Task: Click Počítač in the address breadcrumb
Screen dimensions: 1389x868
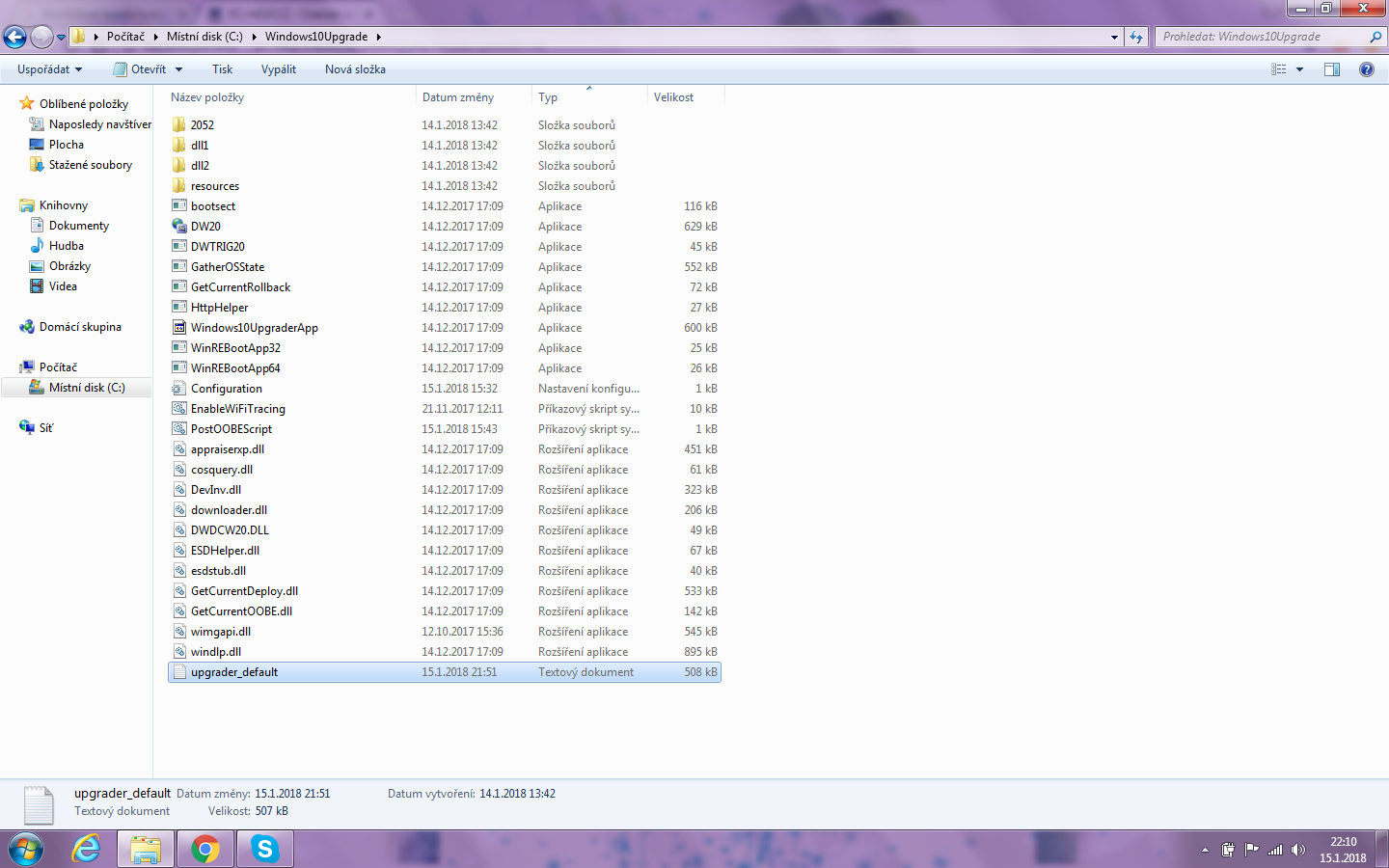Action: (x=125, y=37)
